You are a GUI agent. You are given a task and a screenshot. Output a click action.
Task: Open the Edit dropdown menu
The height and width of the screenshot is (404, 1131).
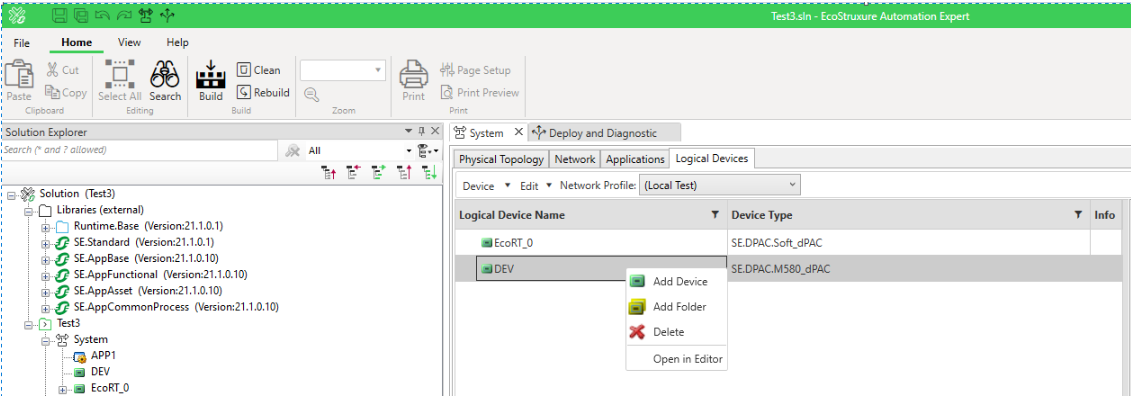click(535, 186)
